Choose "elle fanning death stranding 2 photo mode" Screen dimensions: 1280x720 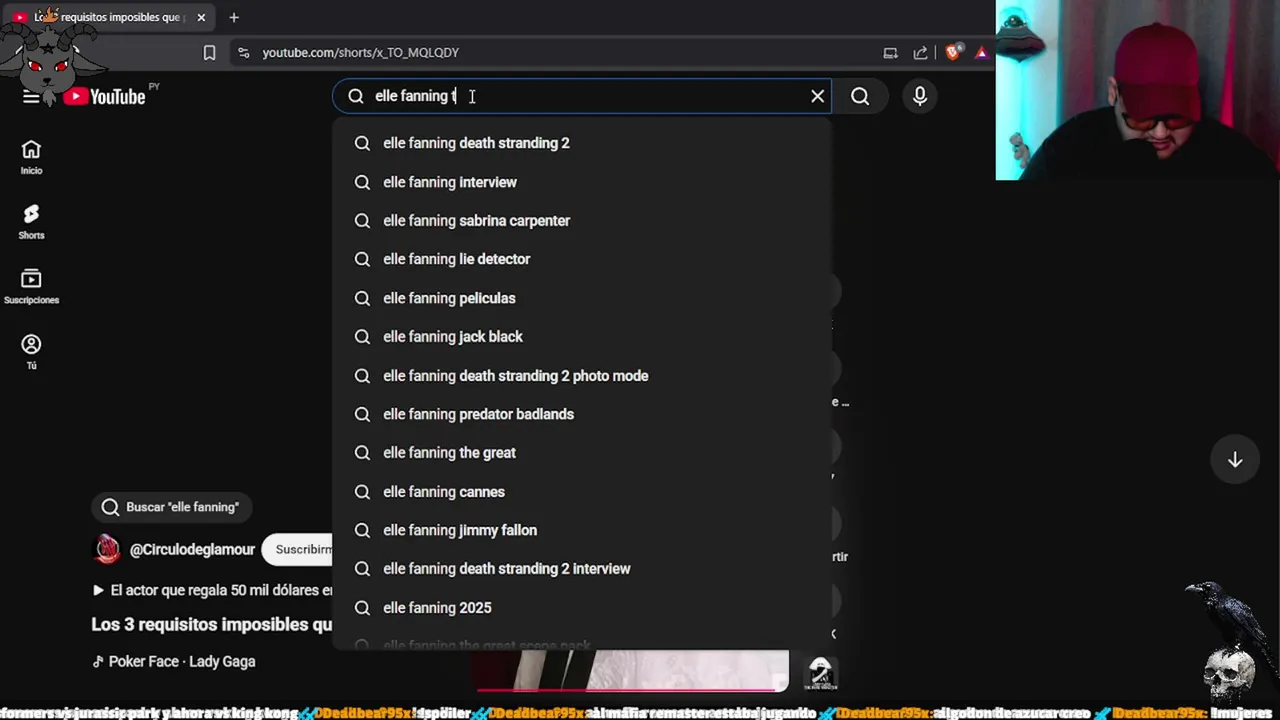[582, 376]
